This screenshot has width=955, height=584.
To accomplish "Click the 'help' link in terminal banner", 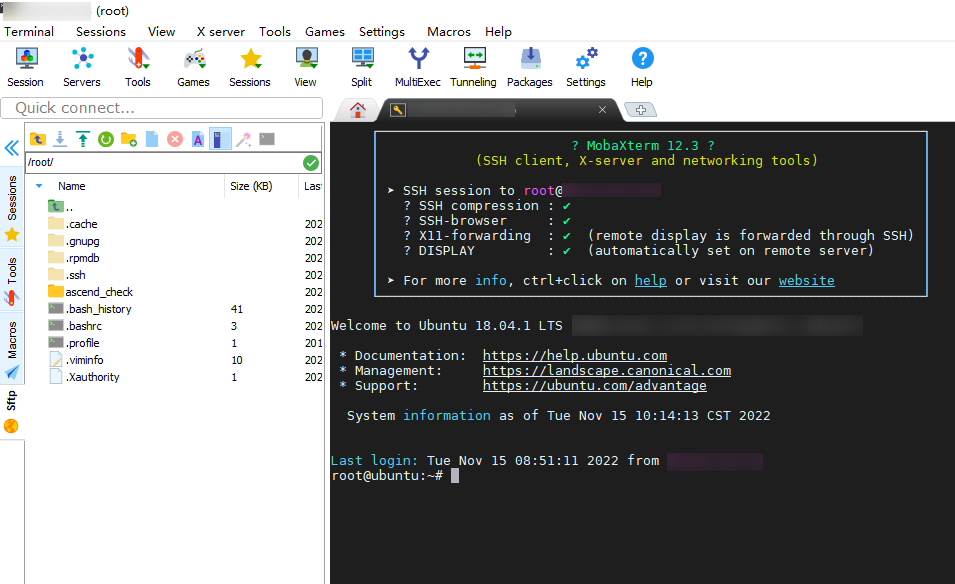I will (x=650, y=281).
